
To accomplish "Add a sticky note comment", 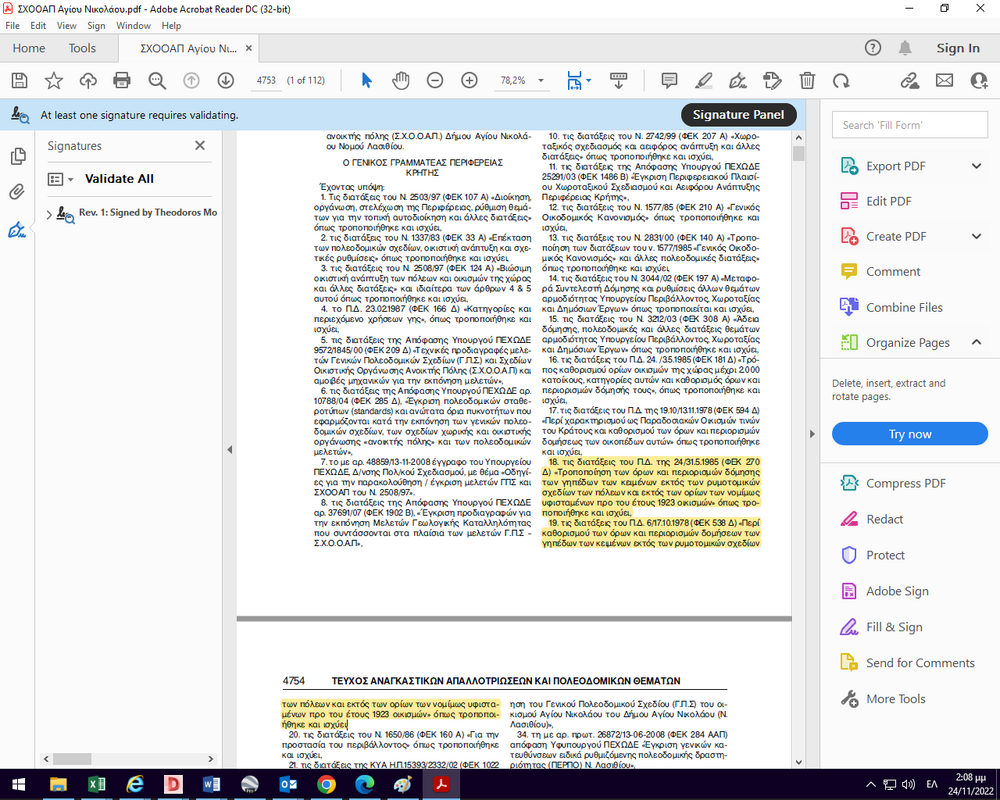I will coord(669,80).
